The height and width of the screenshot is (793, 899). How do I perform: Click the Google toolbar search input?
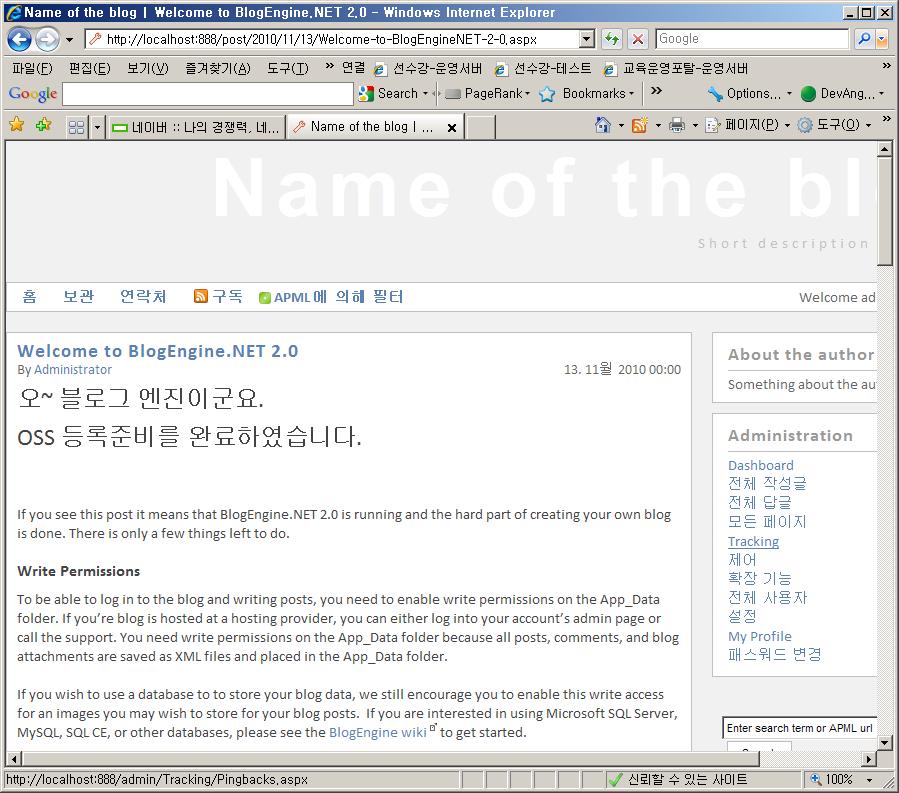click(x=208, y=93)
